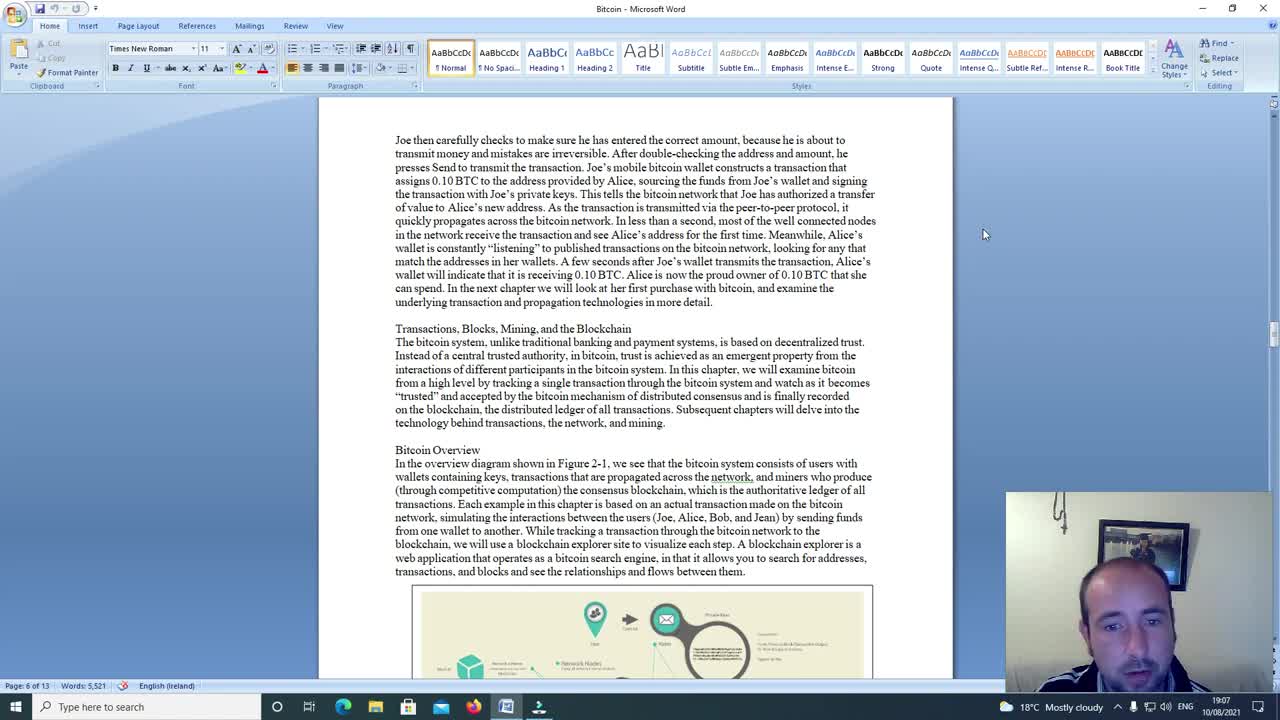Apply the No Spacing style

click(x=499, y=58)
